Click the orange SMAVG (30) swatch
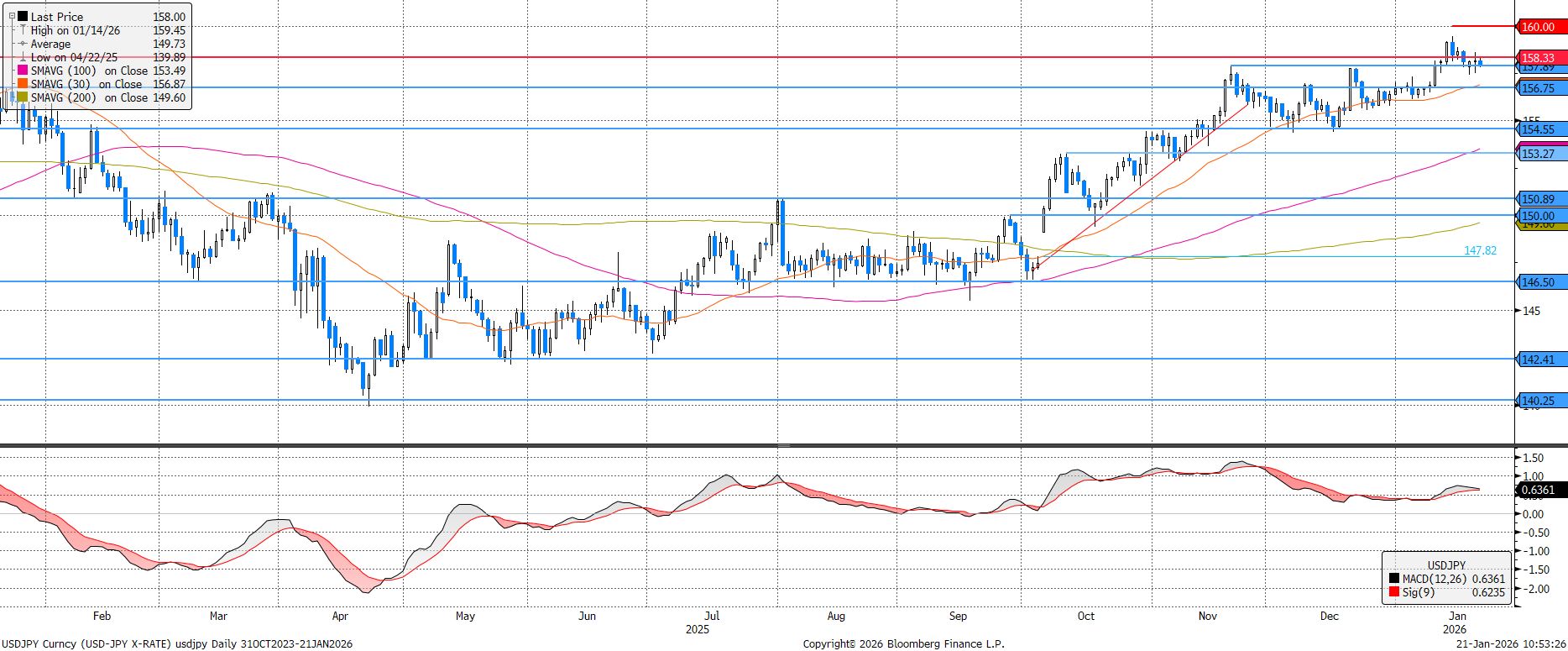Viewport: 1568px width, 651px height. pos(23,84)
